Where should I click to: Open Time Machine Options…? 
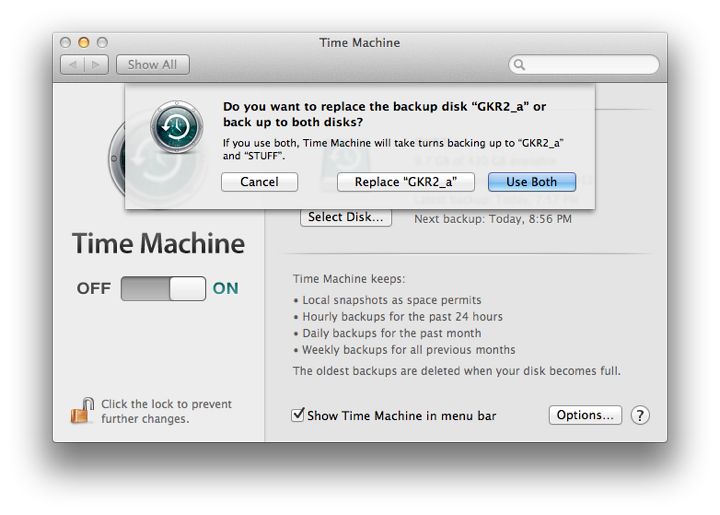click(585, 415)
